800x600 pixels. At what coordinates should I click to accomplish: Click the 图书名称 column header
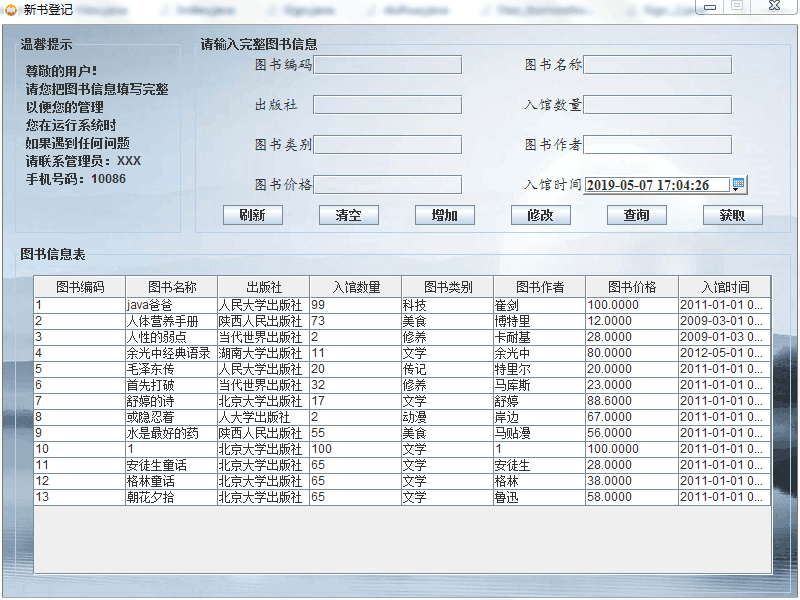click(171, 287)
